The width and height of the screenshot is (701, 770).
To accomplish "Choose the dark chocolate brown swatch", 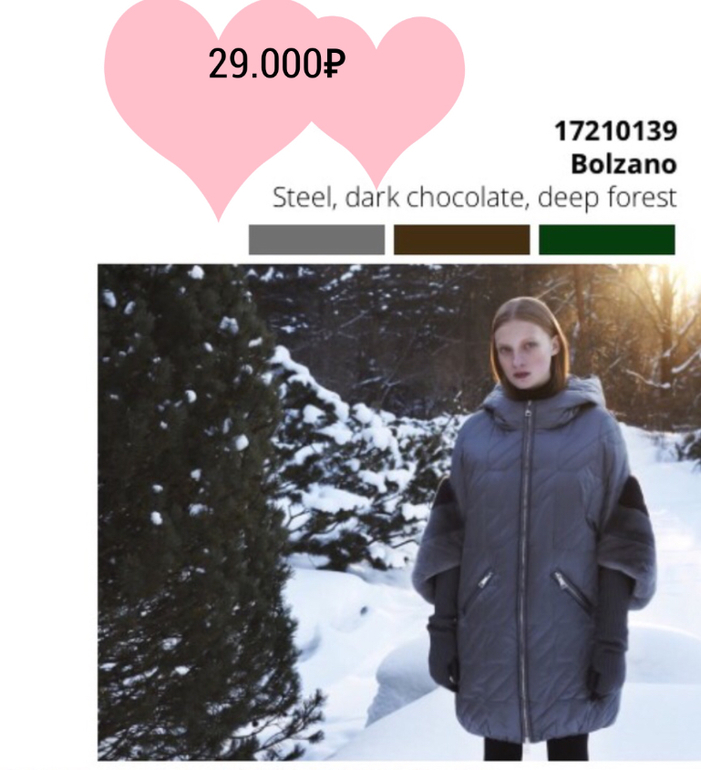I will coord(462,240).
